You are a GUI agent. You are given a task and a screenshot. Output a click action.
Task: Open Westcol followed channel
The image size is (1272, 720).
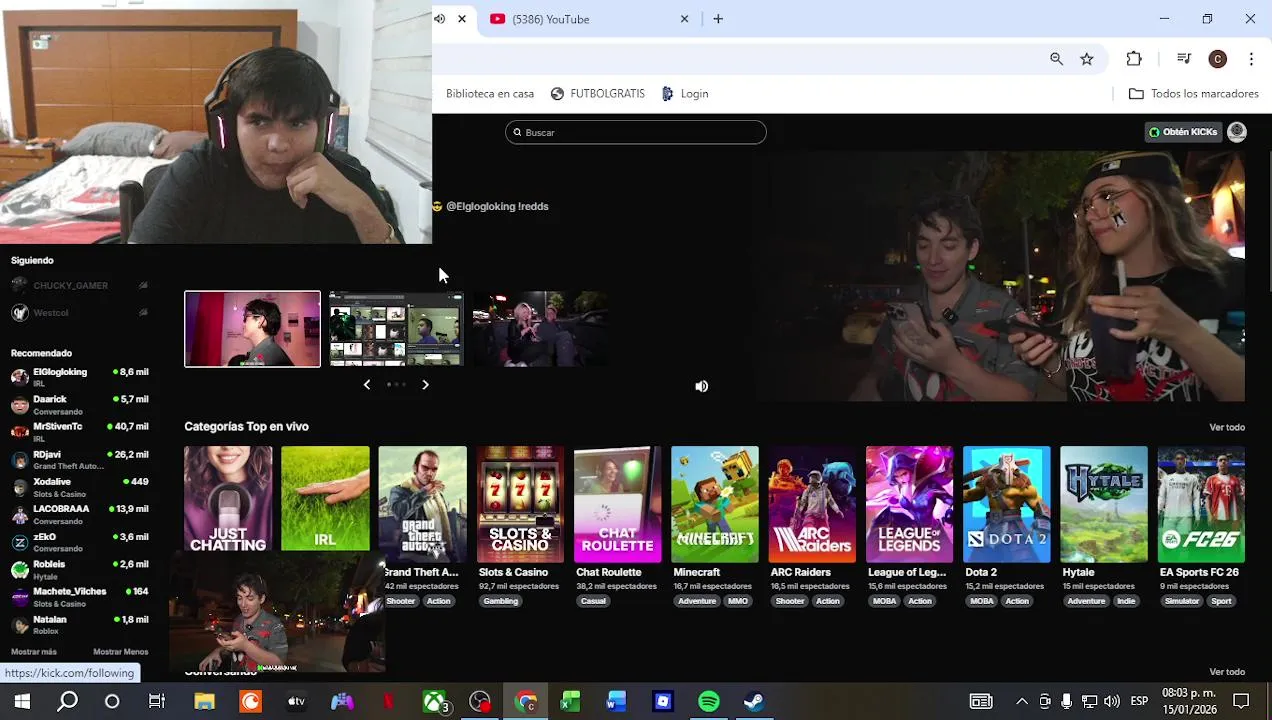tap(80, 313)
